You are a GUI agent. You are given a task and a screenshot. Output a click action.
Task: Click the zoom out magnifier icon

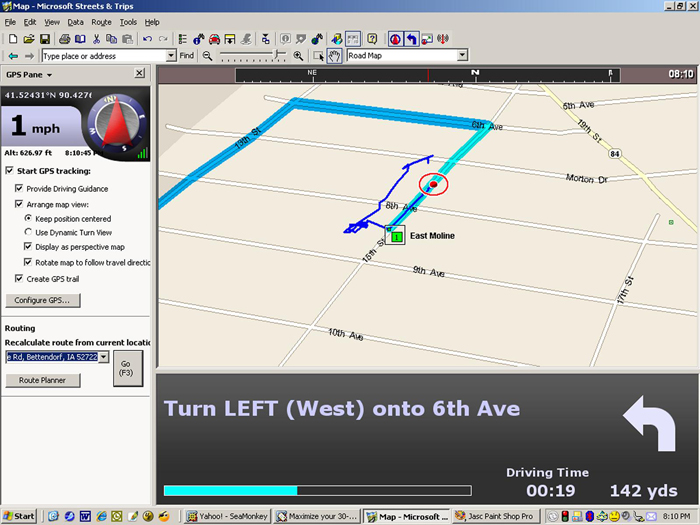coord(207,56)
